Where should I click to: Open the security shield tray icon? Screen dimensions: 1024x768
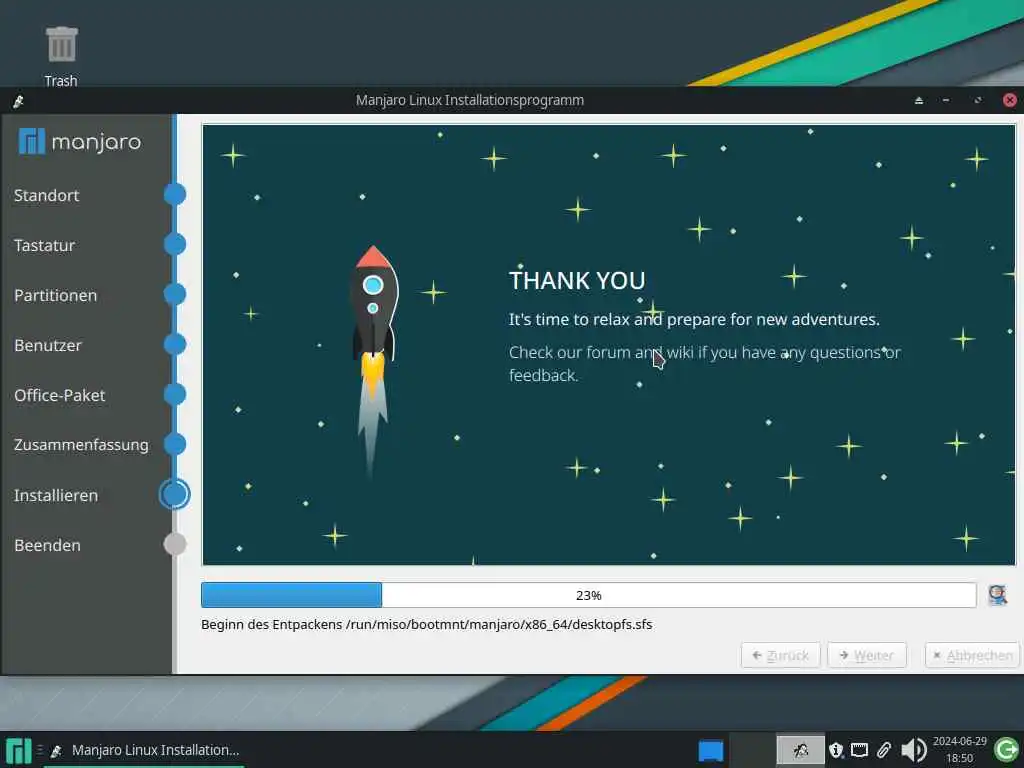[x=835, y=750]
